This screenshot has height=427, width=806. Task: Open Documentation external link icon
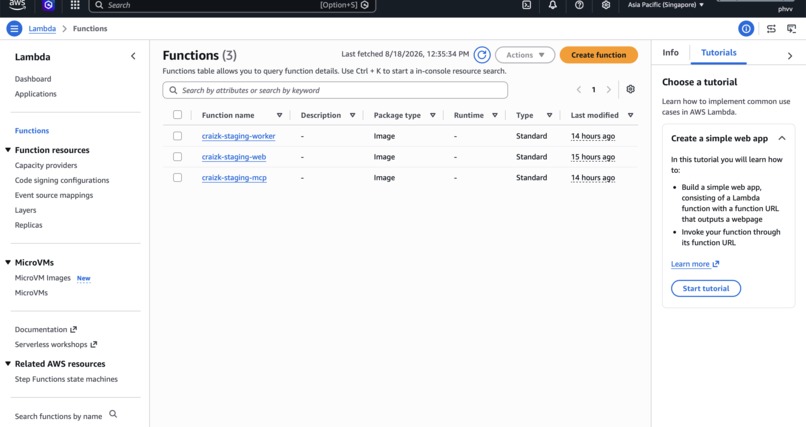coord(74,329)
